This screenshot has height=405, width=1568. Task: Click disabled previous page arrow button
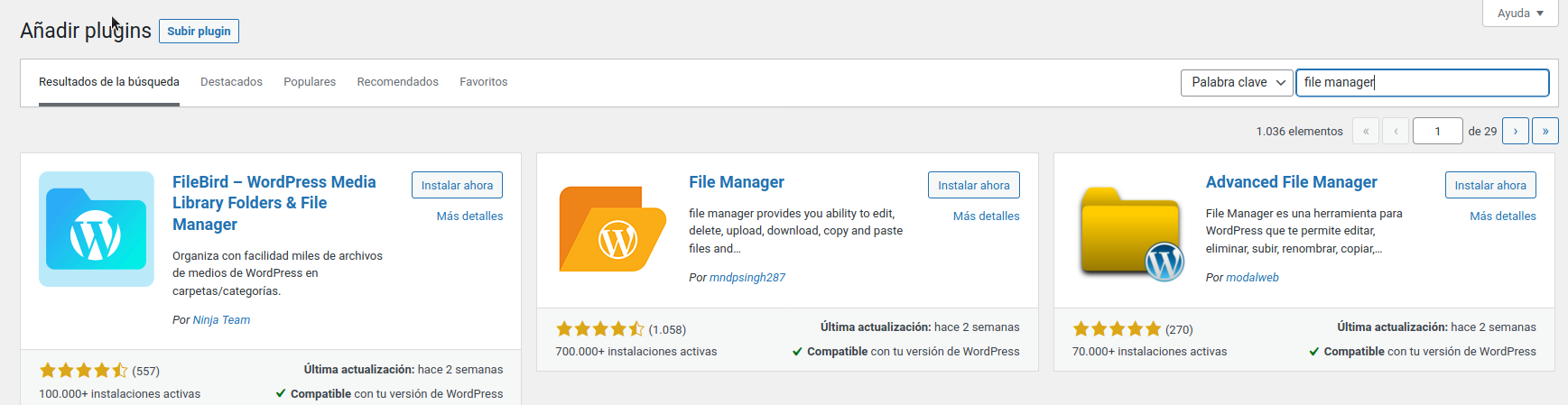click(x=1396, y=131)
